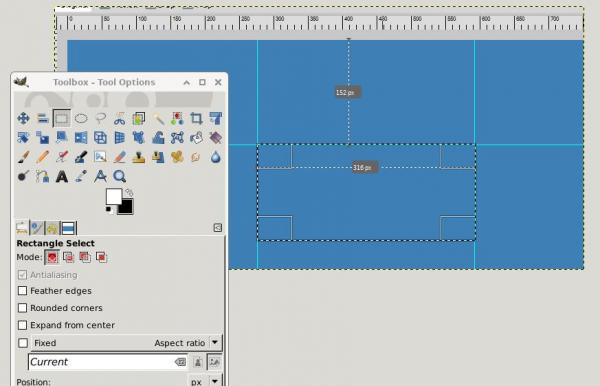Pick the Zoom magnifier tool
Screen dimensions: 600x386
119,176
